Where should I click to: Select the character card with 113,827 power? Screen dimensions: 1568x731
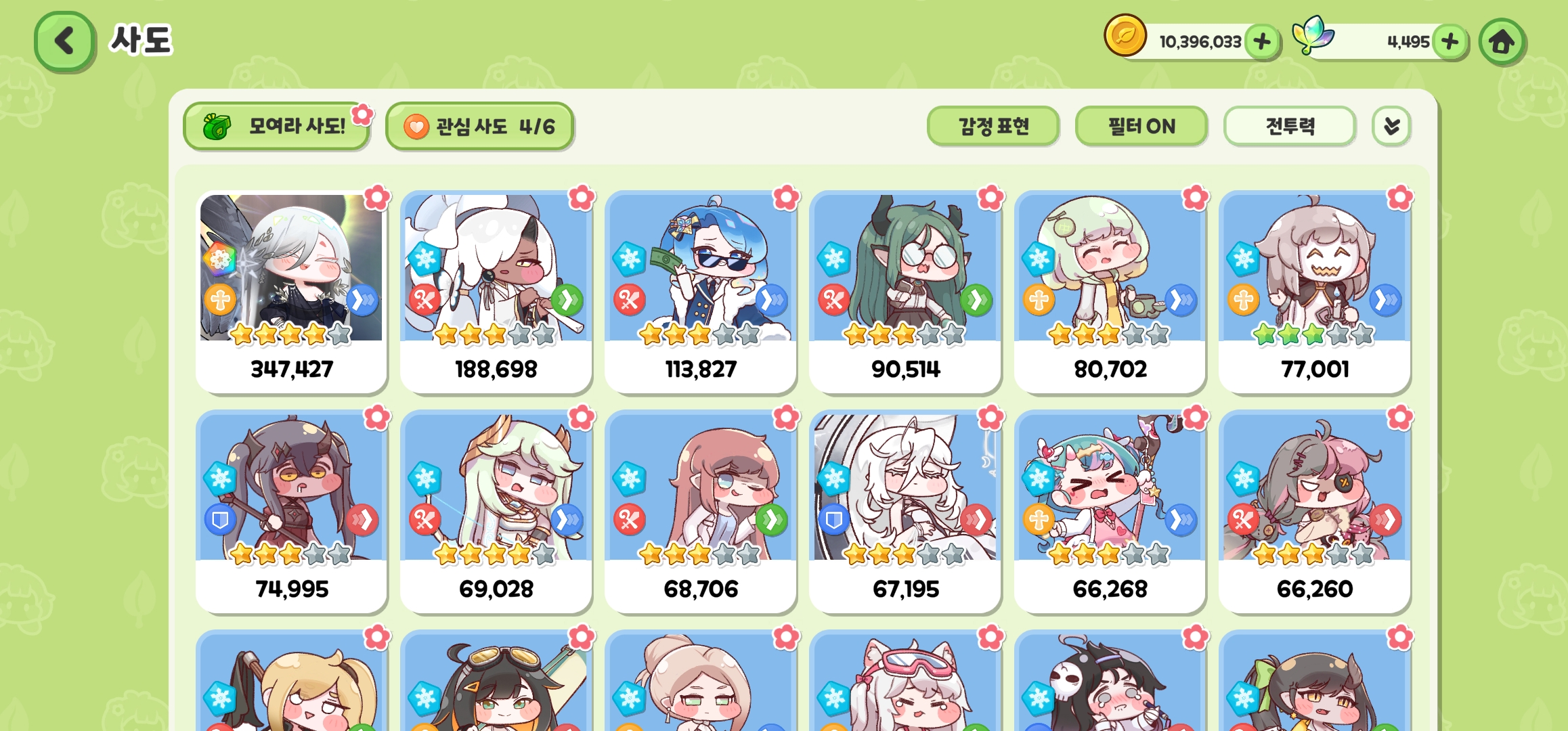coord(701,292)
